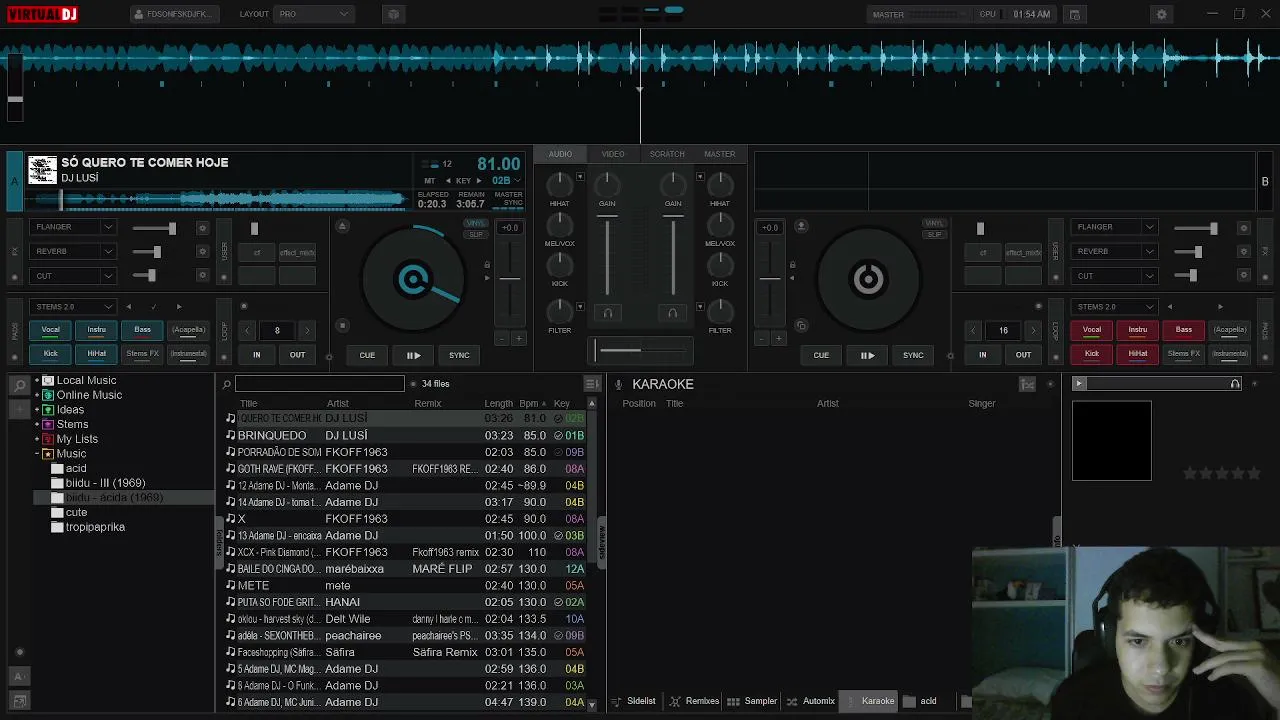Click the left deck pitch plus button

[518, 339]
